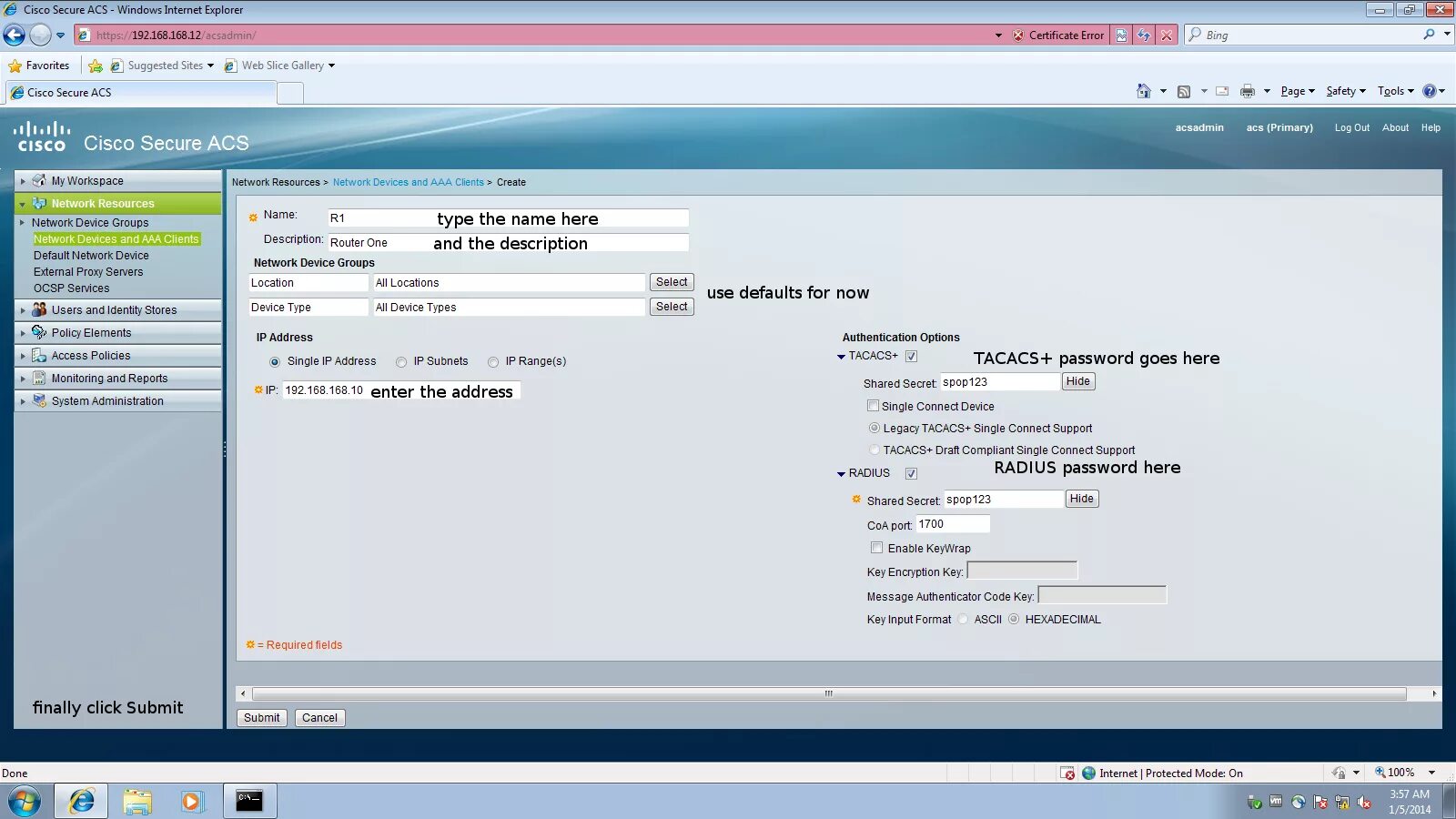
Task: Open Windows Explorer folder on taskbar
Action: [x=137, y=801]
